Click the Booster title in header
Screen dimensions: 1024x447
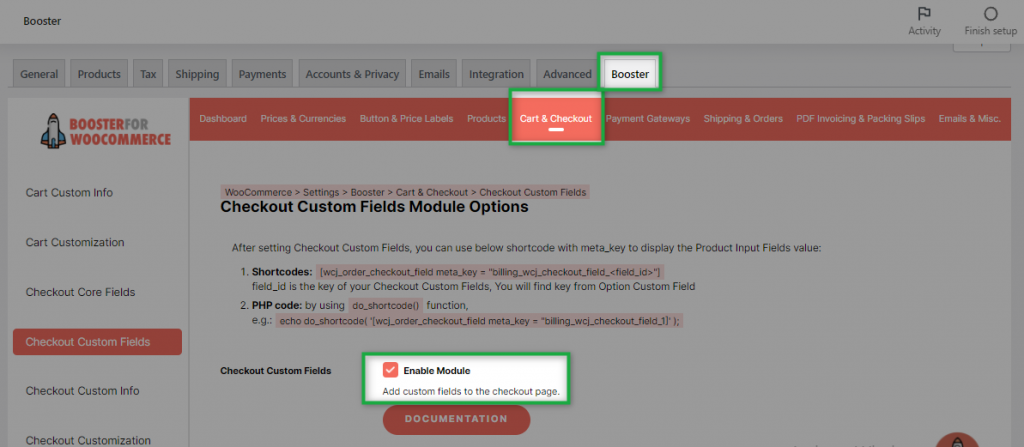tap(42, 21)
